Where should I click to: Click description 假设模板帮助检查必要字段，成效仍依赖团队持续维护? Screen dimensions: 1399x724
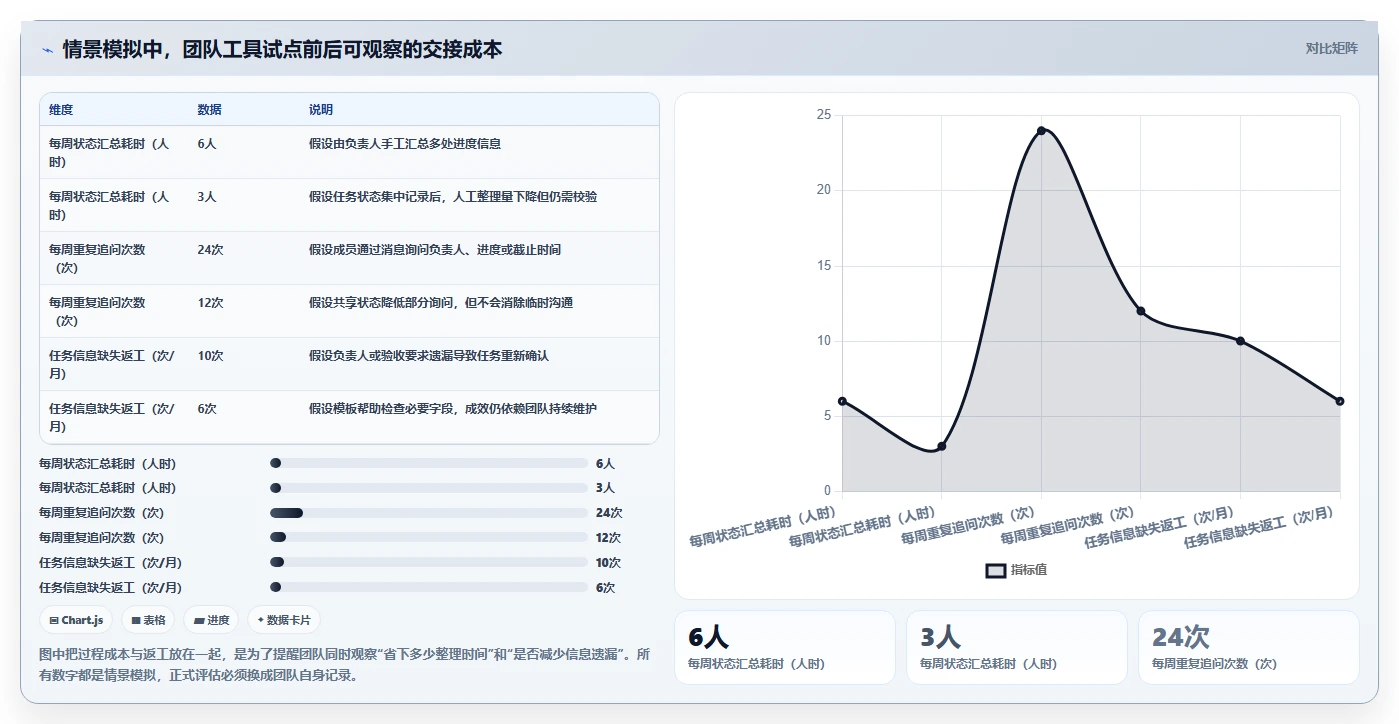point(453,409)
